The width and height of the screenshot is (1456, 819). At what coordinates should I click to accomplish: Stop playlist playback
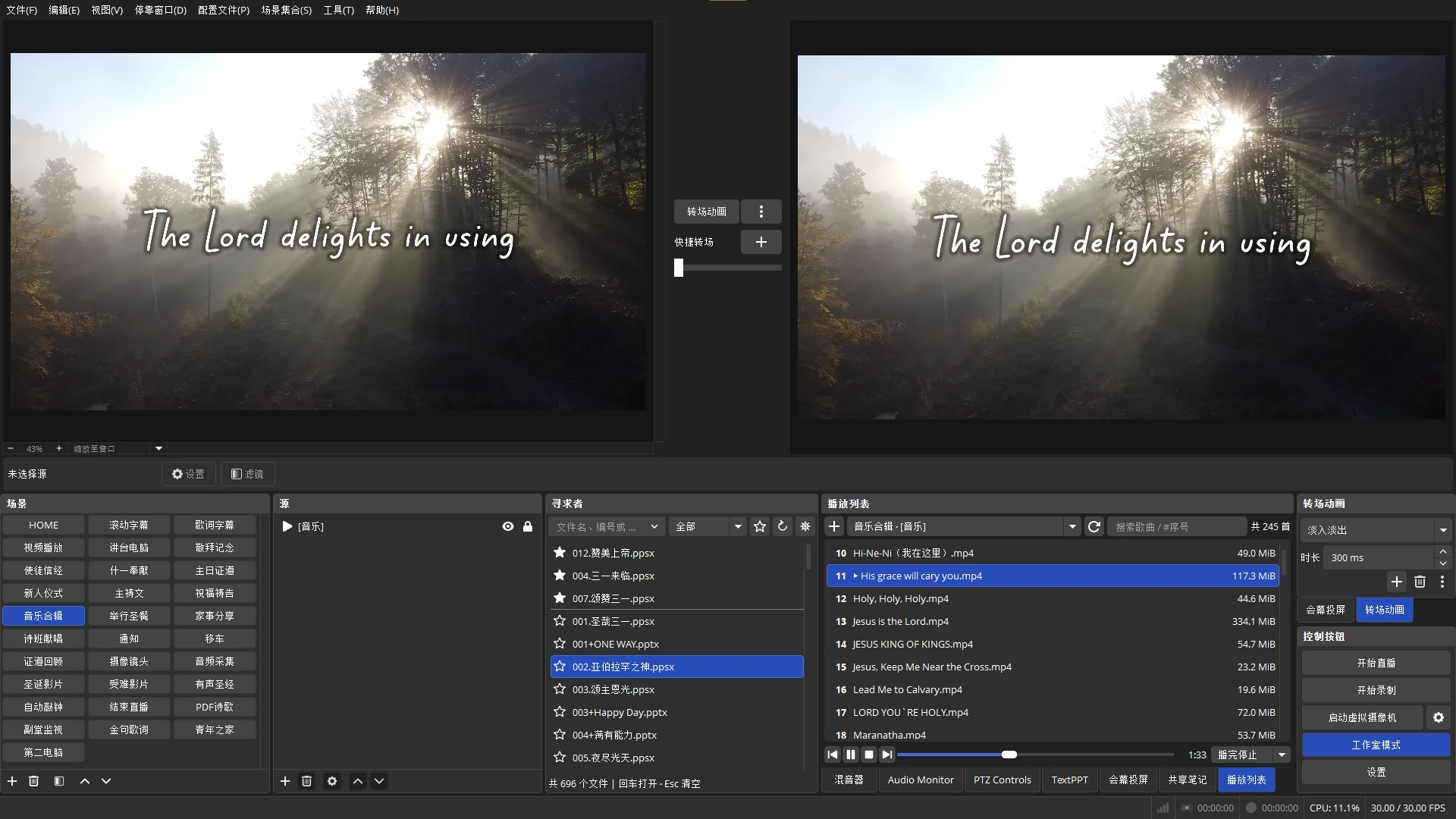point(869,755)
